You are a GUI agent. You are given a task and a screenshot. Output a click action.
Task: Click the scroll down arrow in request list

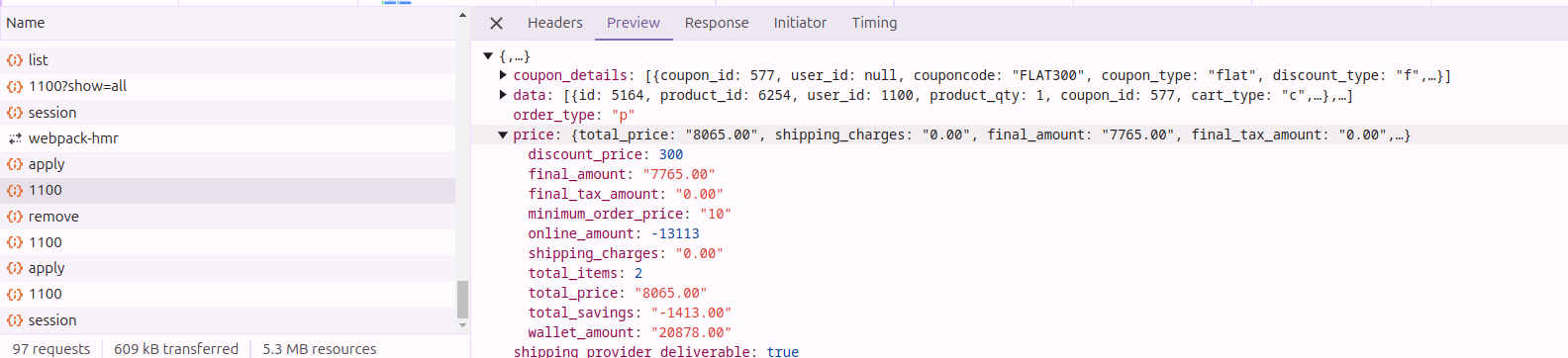[x=462, y=325]
